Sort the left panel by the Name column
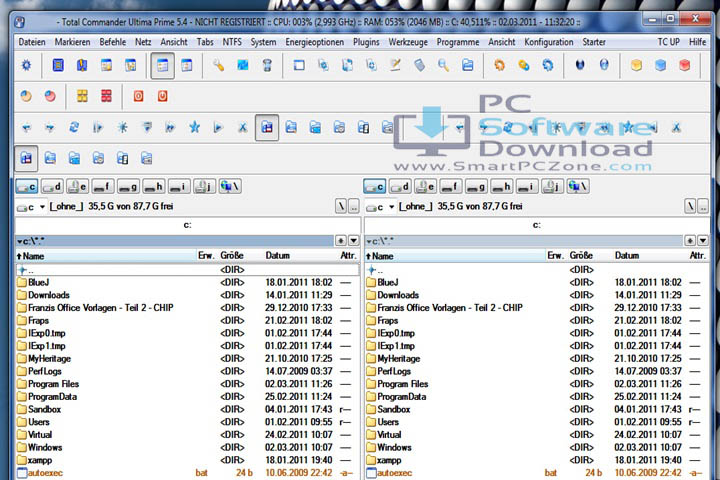Screen dimensions: 720x480 click(x=106, y=256)
